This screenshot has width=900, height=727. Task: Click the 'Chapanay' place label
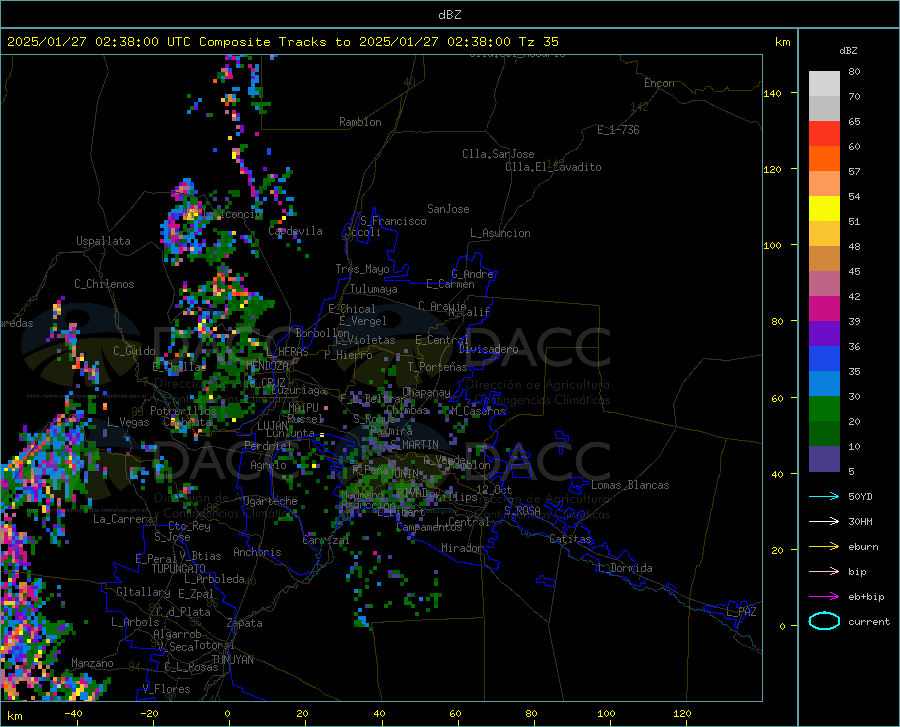(426, 392)
